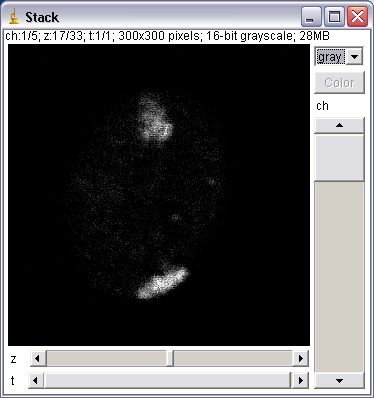Click z scrollbar track left of thumb
The width and height of the screenshot is (374, 398).
pyautogui.click(x=106, y=359)
